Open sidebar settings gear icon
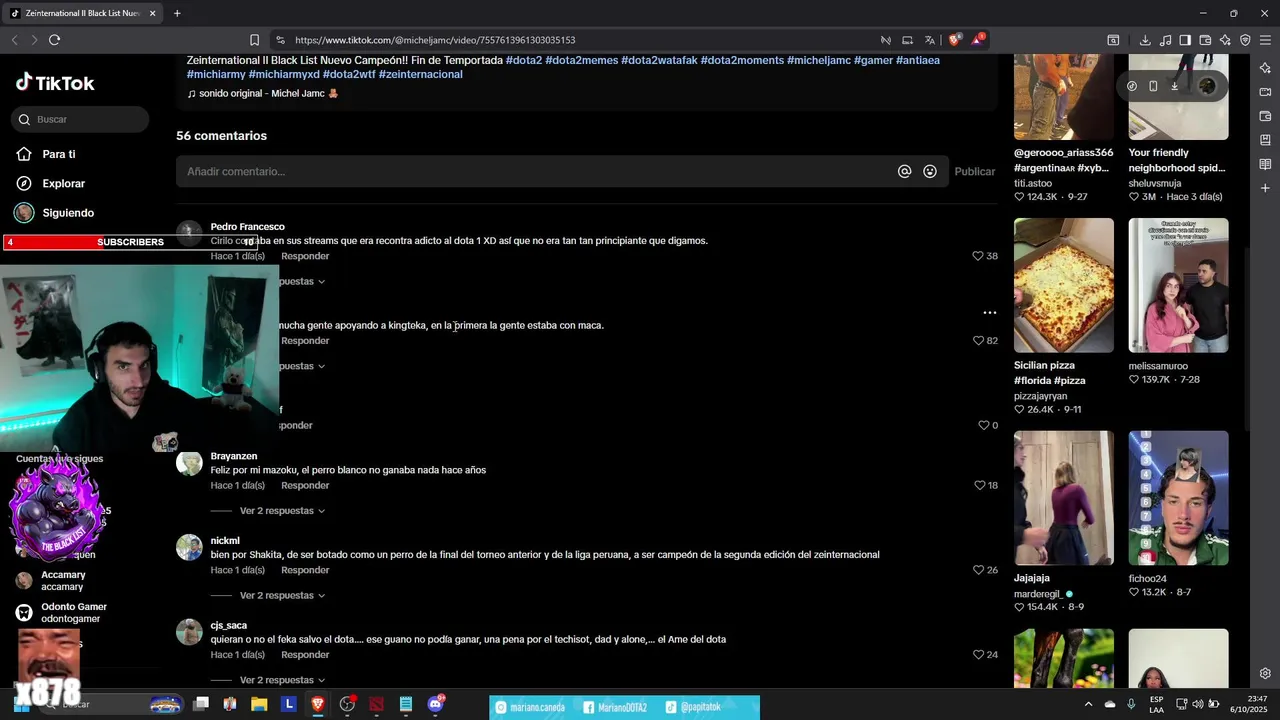The width and height of the screenshot is (1280, 720). click(x=1265, y=673)
